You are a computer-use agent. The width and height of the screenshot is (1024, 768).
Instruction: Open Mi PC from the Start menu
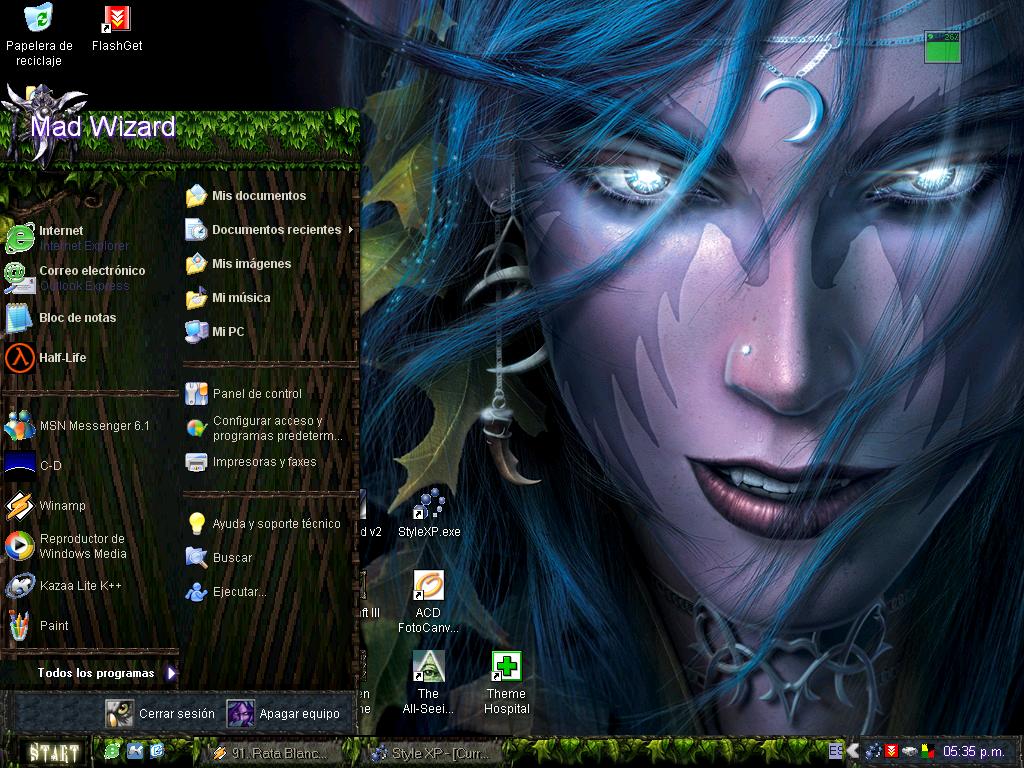point(269,332)
